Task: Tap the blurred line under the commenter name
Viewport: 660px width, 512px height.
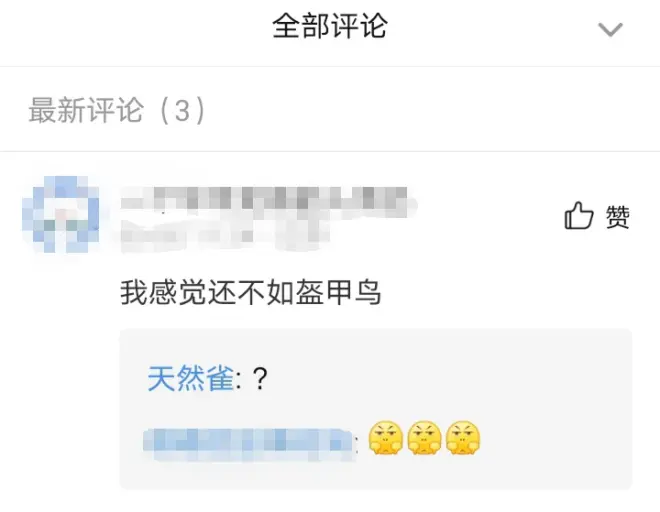Action: click(x=225, y=234)
